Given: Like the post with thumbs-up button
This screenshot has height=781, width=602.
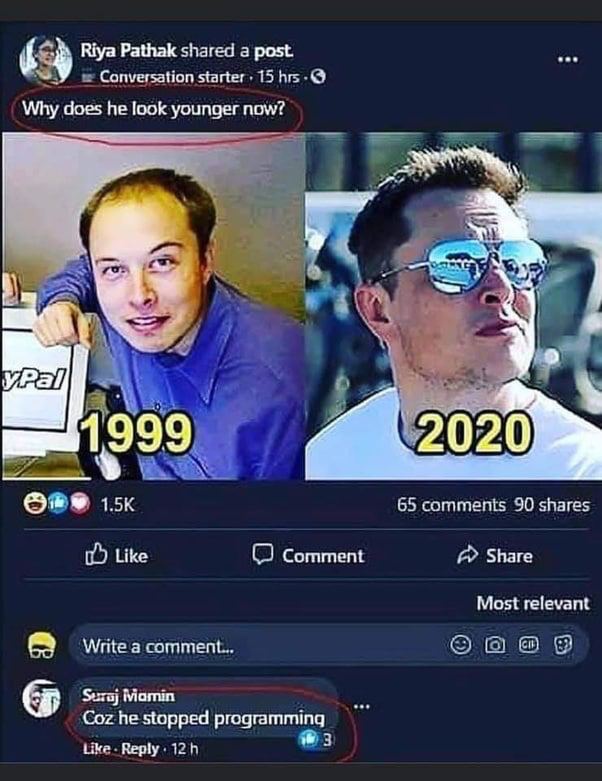Looking at the screenshot, I should (x=117, y=555).
